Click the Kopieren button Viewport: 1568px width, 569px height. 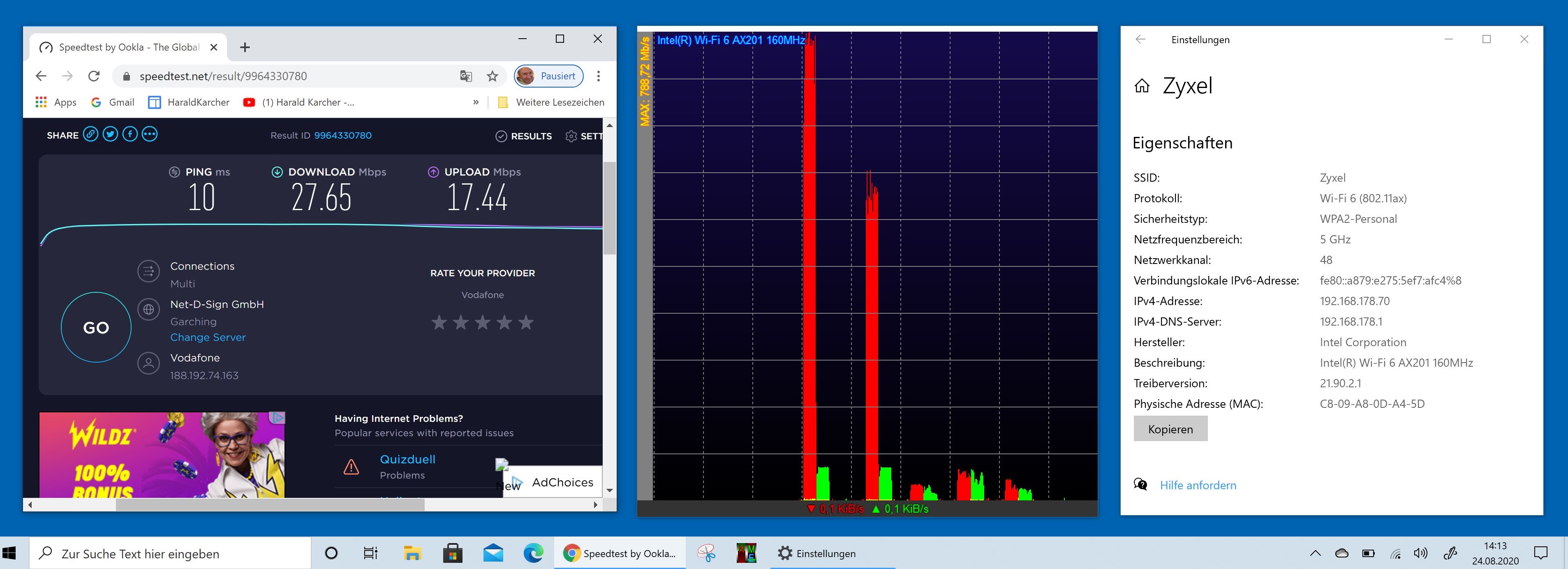pos(1170,429)
